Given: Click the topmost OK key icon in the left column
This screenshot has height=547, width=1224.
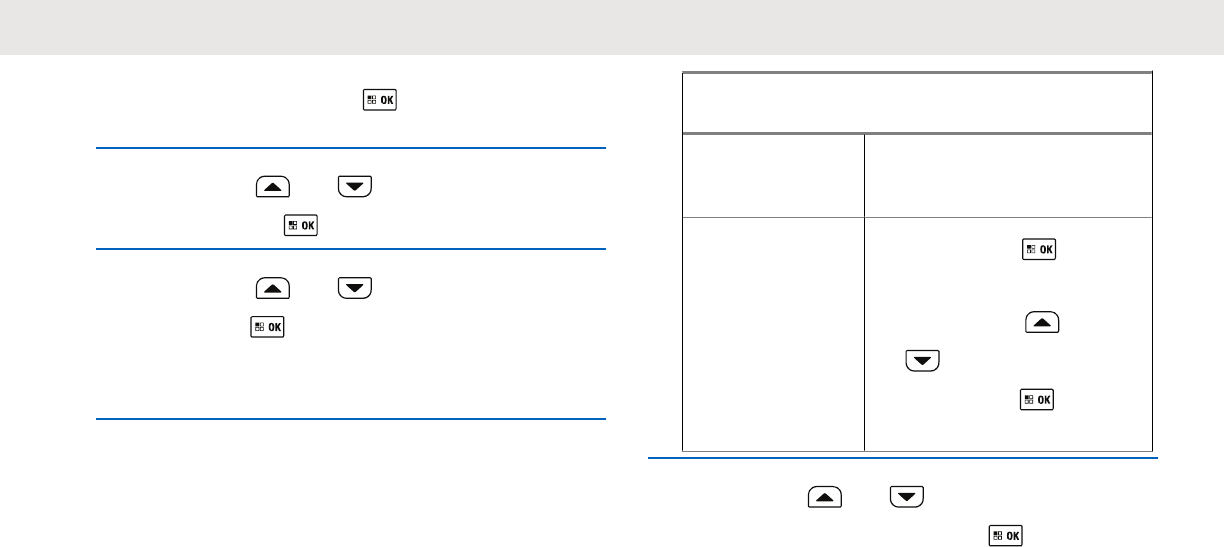Looking at the screenshot, I should 381,101.
